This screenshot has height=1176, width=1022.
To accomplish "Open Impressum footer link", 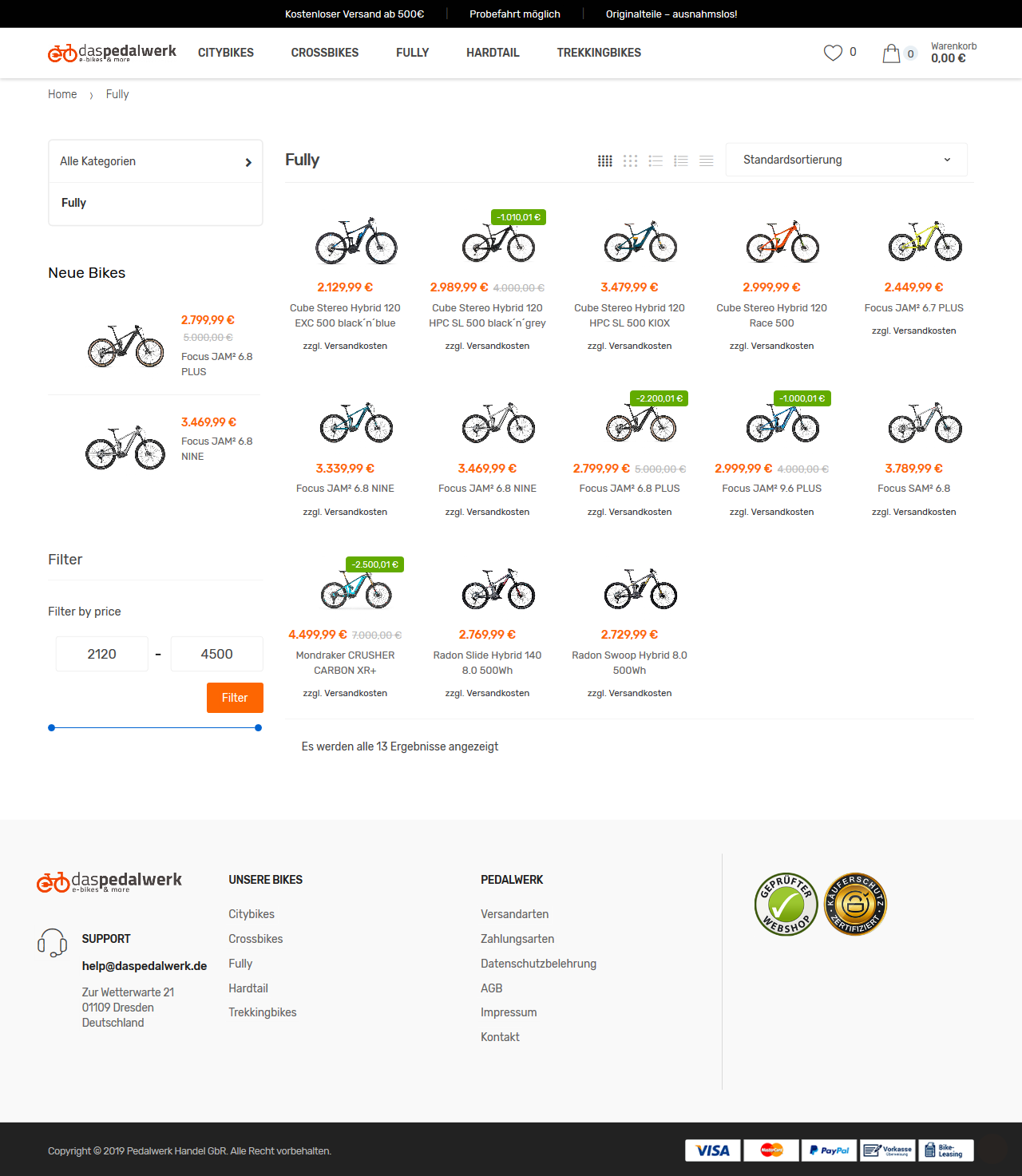I will pyautogui.click(x=509, y=1012).
